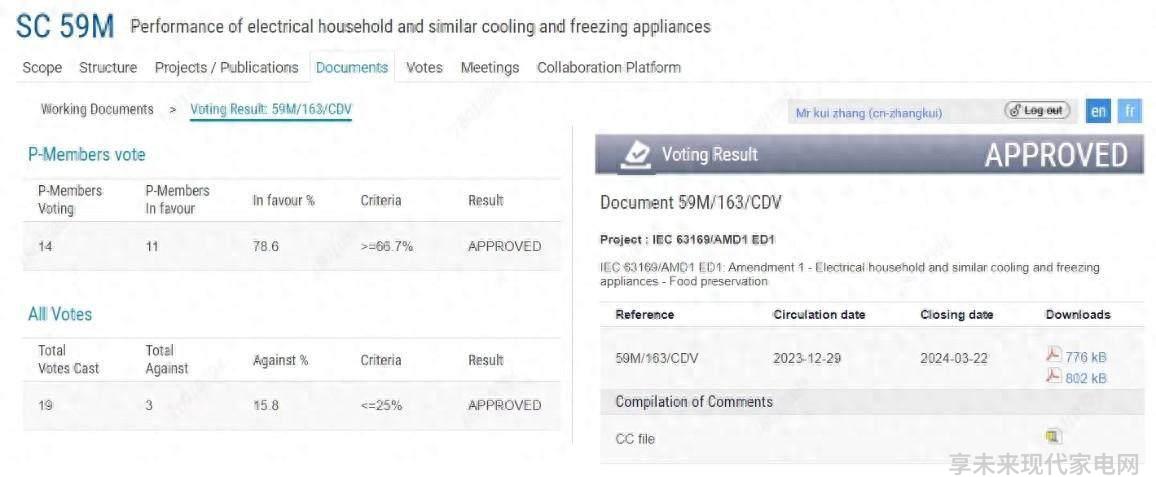Click the 776 kB download size link
Screen dimensions: 1156x477
tap(1085, 357)
